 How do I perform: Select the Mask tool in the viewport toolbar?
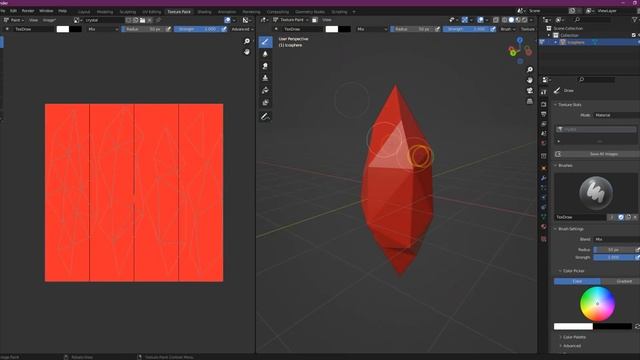click(x=265, y=102)
